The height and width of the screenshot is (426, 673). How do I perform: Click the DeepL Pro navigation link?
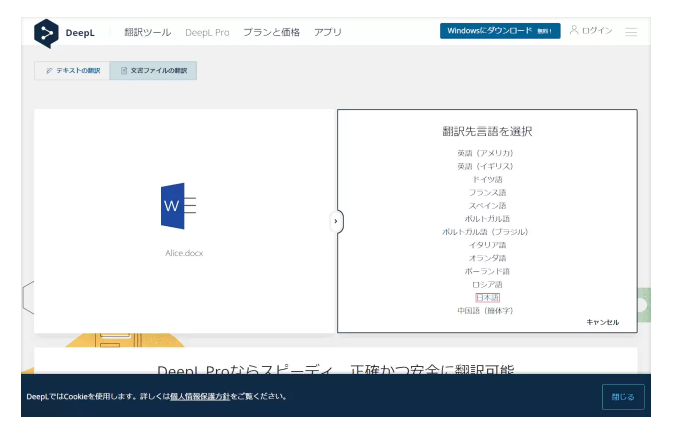coord(207,32)
